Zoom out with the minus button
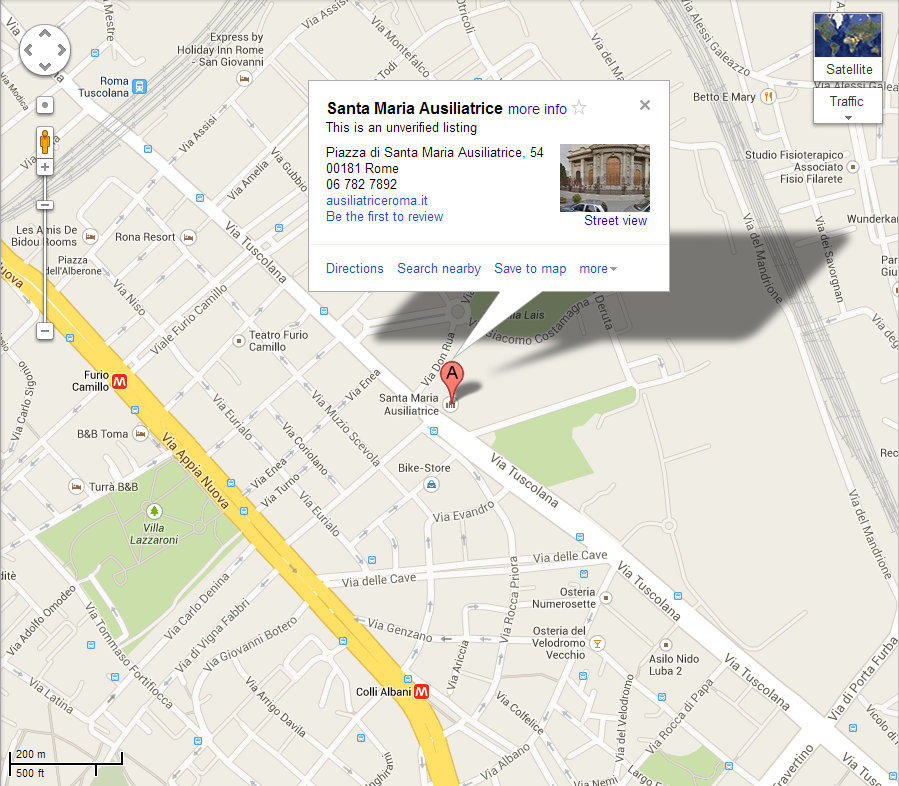This screenshot has height=786, width=899. [x=45, y=331]
